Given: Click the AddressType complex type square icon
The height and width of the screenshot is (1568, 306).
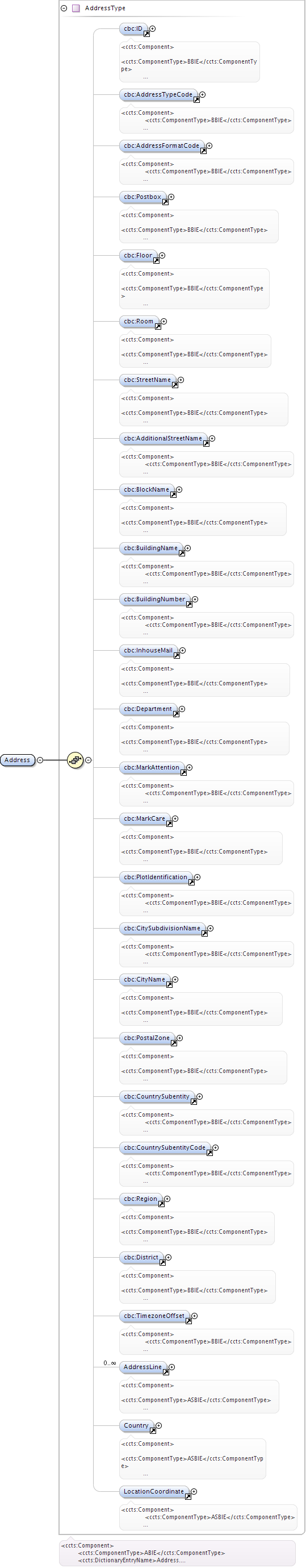Looking at the screenshot, I should pyautogui.click(x=76, y=9).
